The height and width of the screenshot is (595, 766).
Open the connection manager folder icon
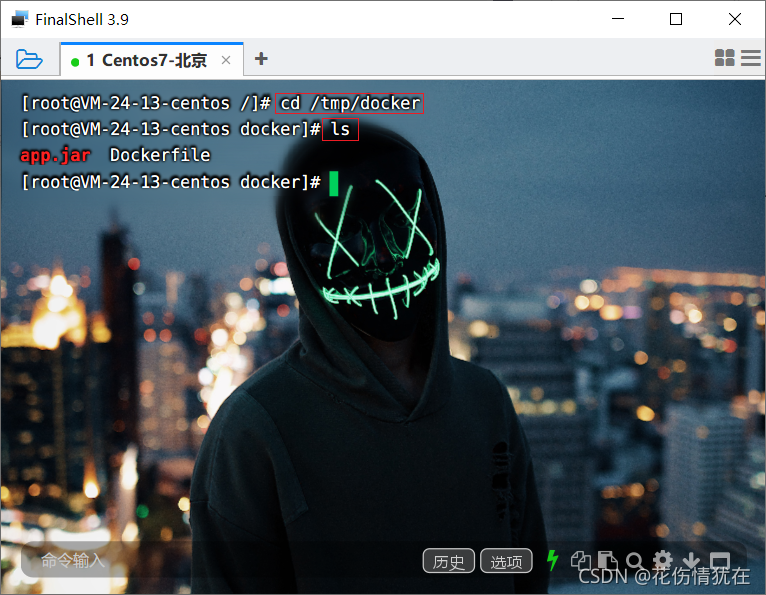click(x=29, y=59)
